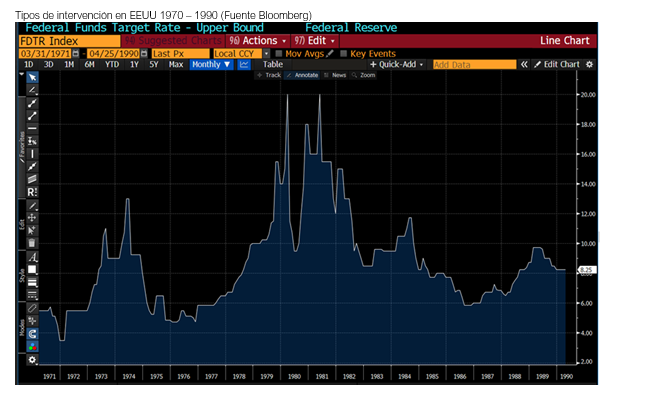Select the vertical line drawing tool

(x=32, y=154)
